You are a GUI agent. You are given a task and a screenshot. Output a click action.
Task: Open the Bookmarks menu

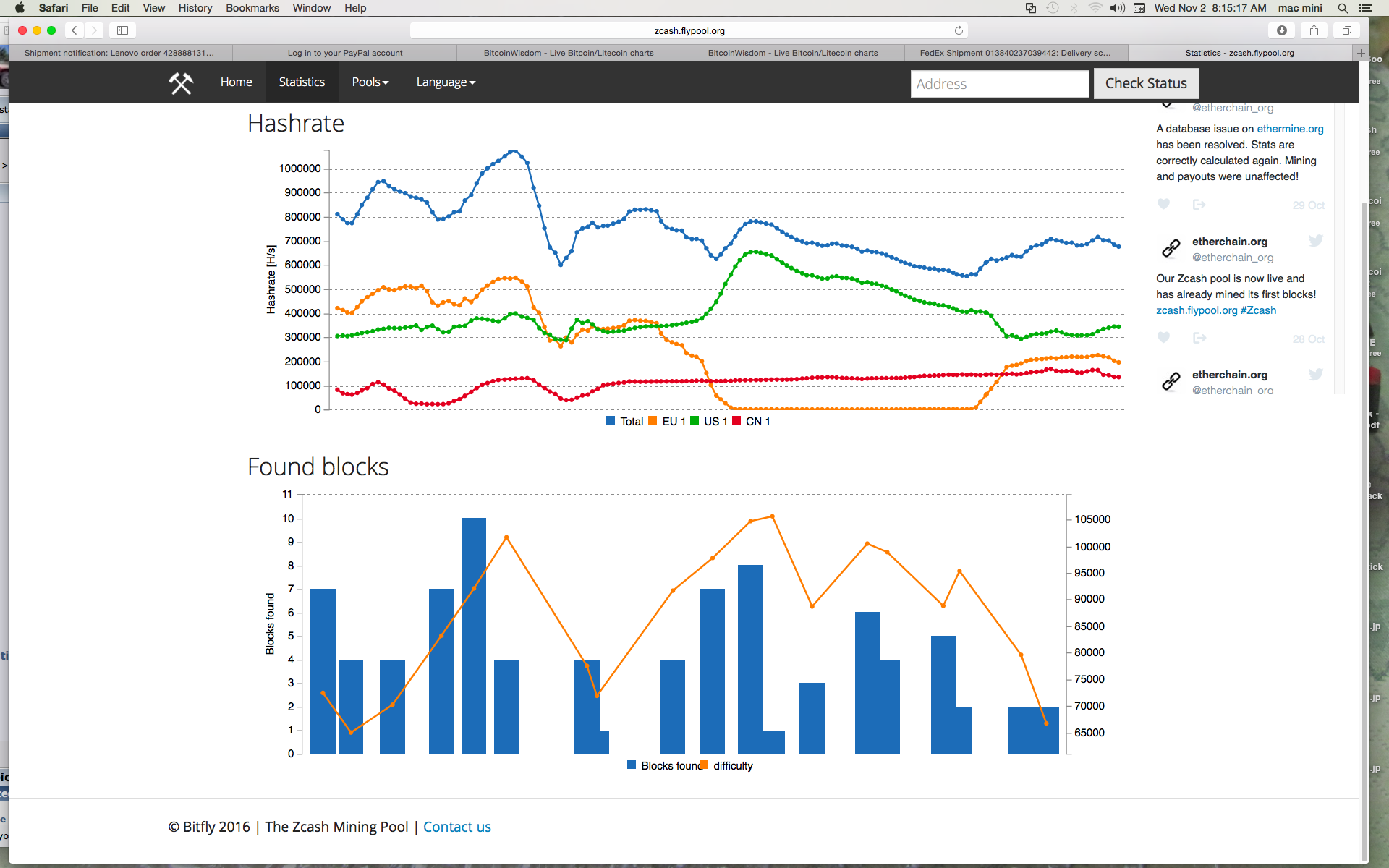point(252,8)
